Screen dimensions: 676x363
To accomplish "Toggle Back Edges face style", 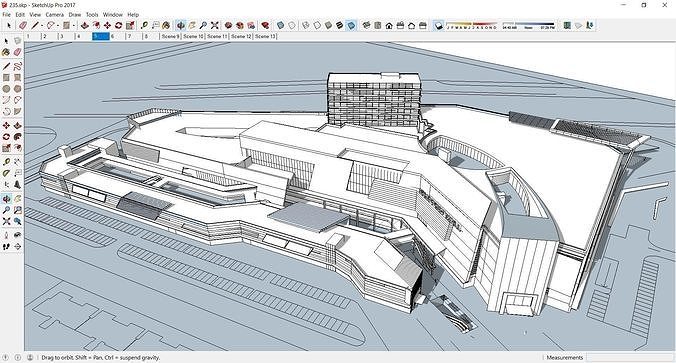I will tap(292, 25).
